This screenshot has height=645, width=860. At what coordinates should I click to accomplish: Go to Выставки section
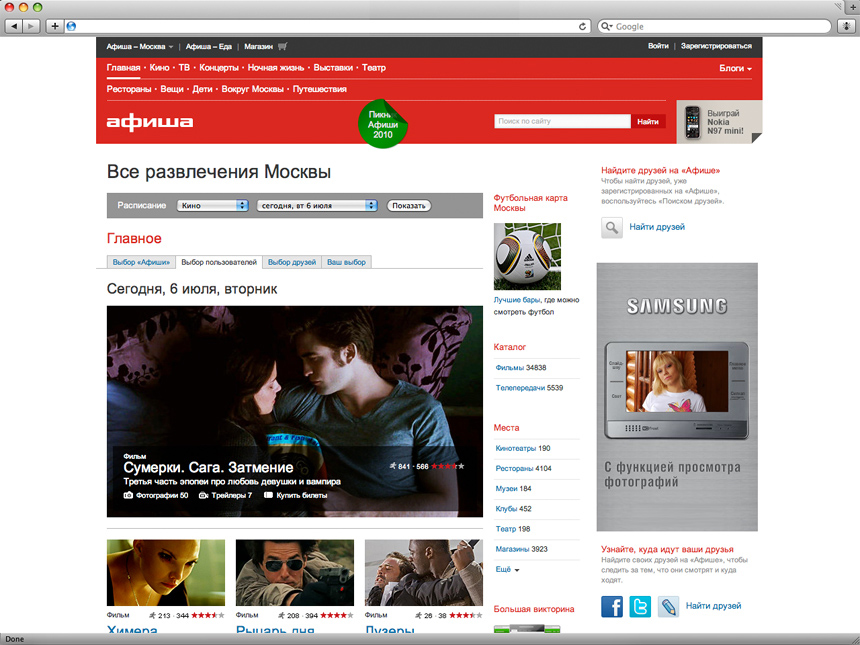[333, 67]
